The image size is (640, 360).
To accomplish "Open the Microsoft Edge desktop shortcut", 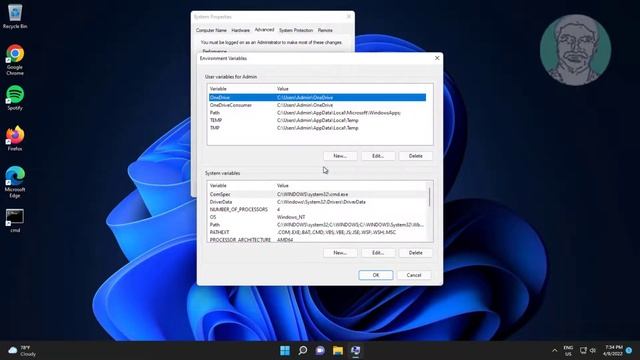I will [15, 182].
